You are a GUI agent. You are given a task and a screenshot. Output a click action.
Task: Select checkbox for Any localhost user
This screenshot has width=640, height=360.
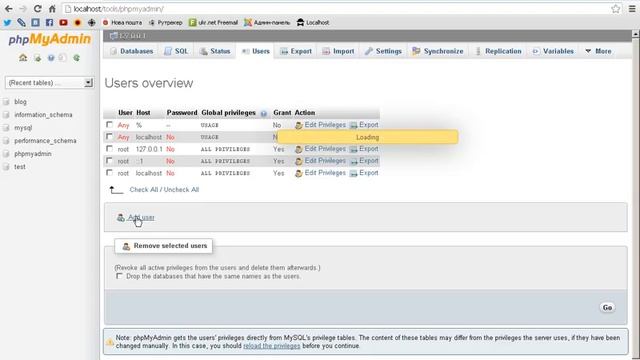tap(109, 136)
